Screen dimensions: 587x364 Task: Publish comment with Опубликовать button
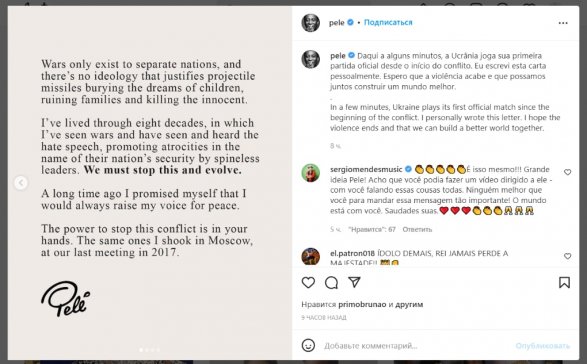(542, 346)
